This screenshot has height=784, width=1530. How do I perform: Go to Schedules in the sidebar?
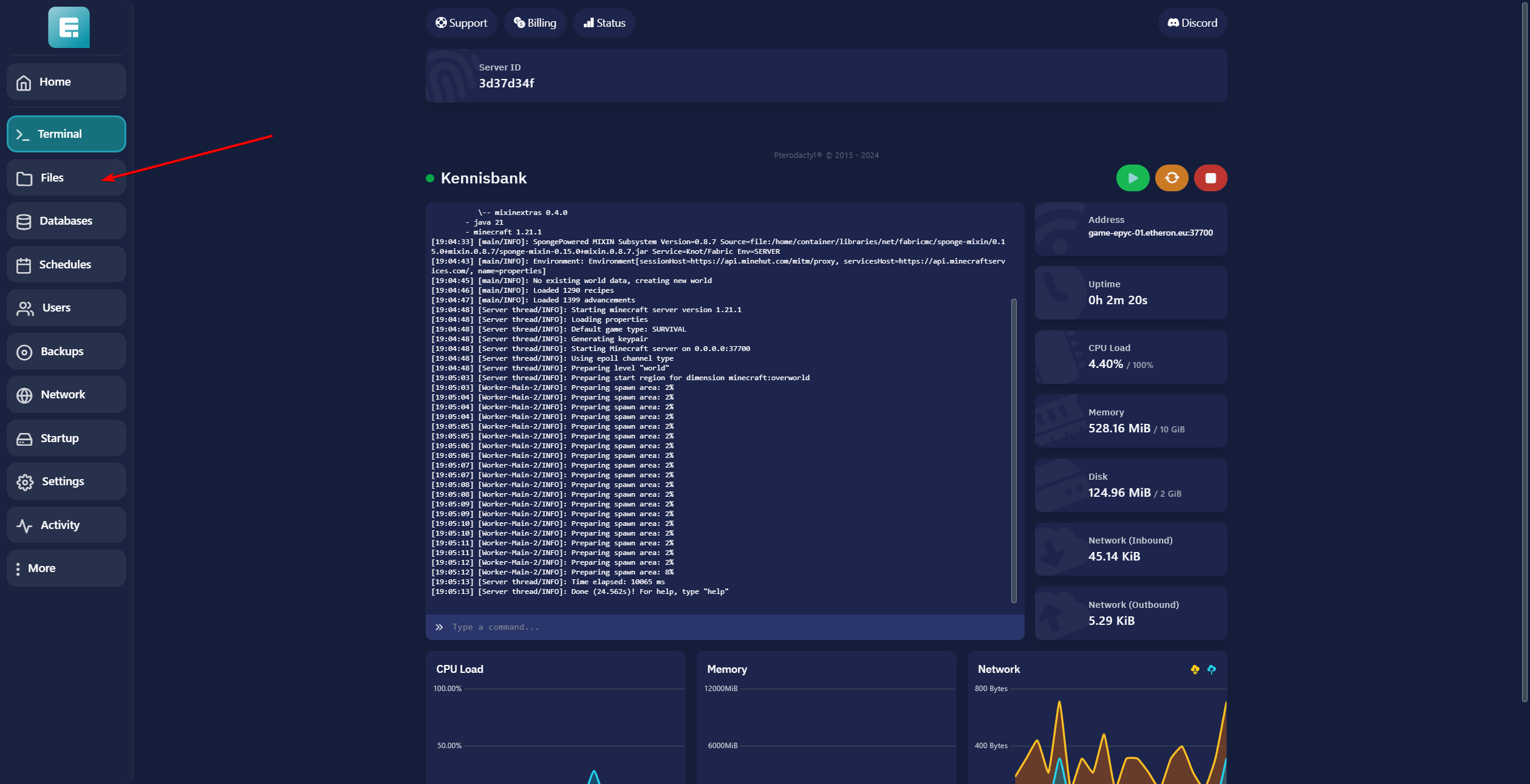(x=66, y=265)
